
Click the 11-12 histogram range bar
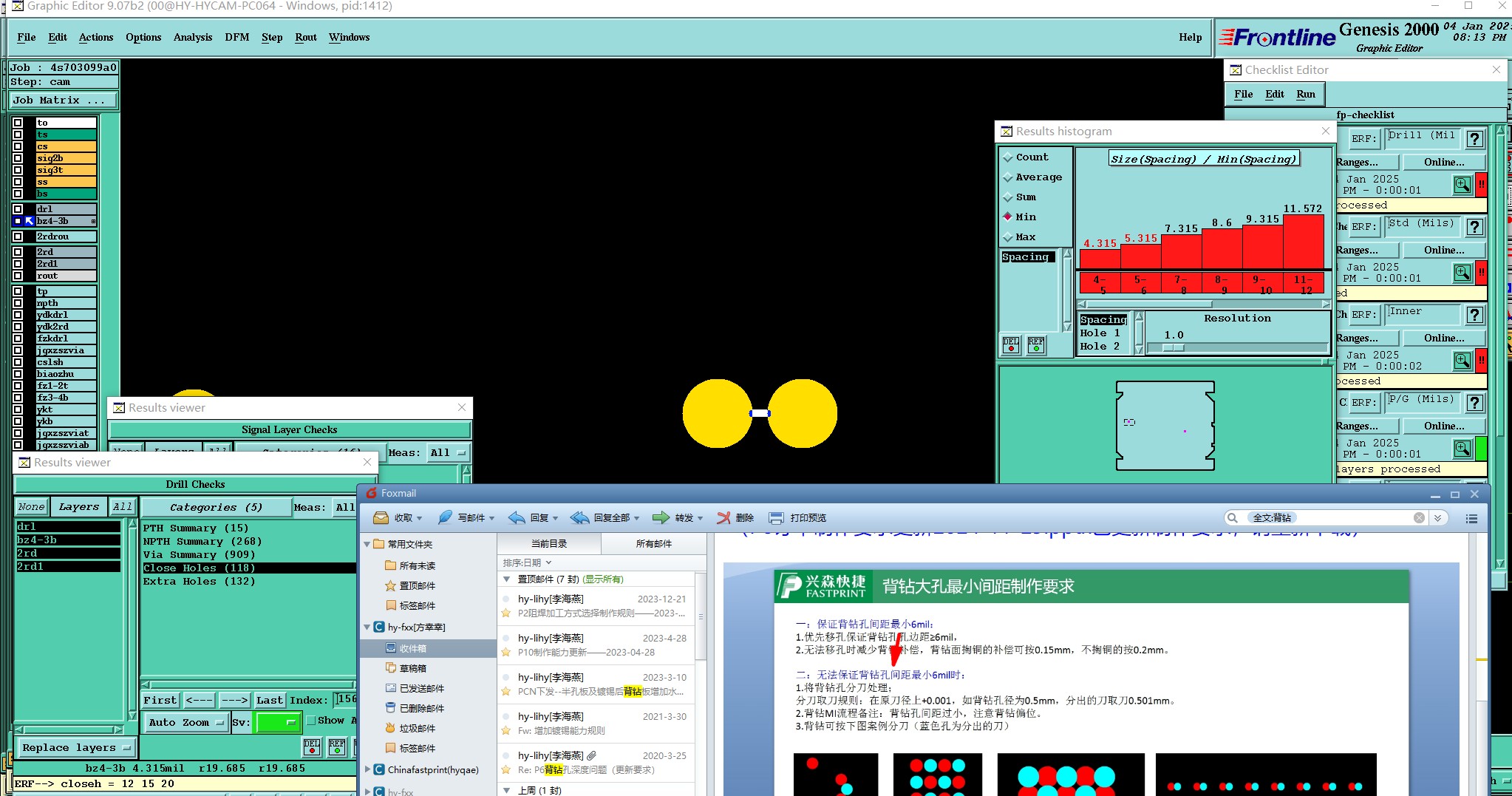[1304, 284]
